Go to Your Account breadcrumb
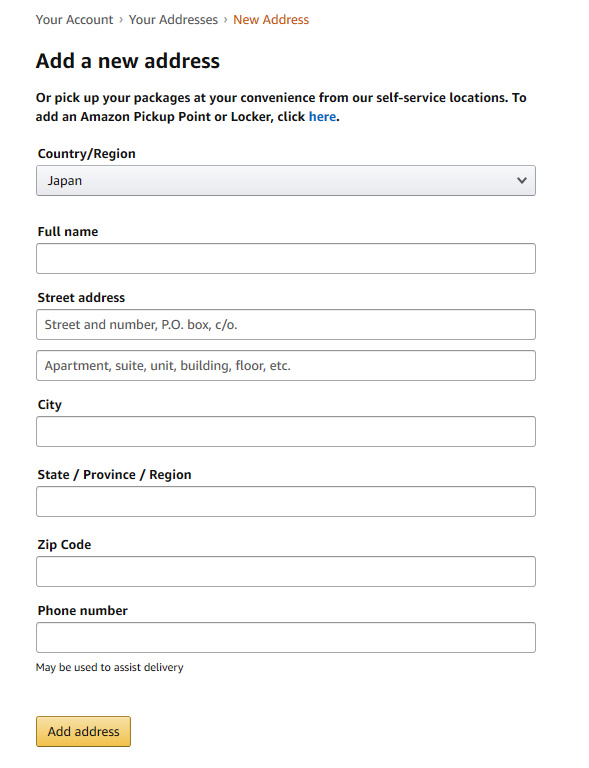The height and width of the screenshot is (768, 589). 74,20
